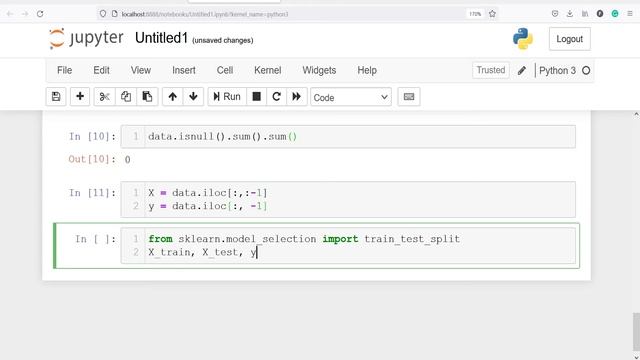
Task: Click the page vertical scrollbar thumb
Action: [x=636, y=331]
